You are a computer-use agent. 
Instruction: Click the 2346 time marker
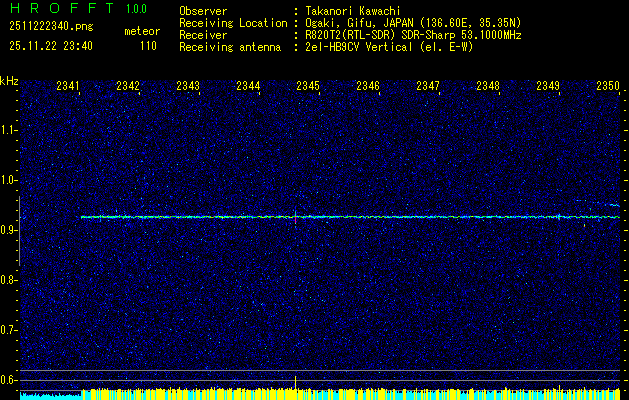pyautogui.click(x=368, y=85)
